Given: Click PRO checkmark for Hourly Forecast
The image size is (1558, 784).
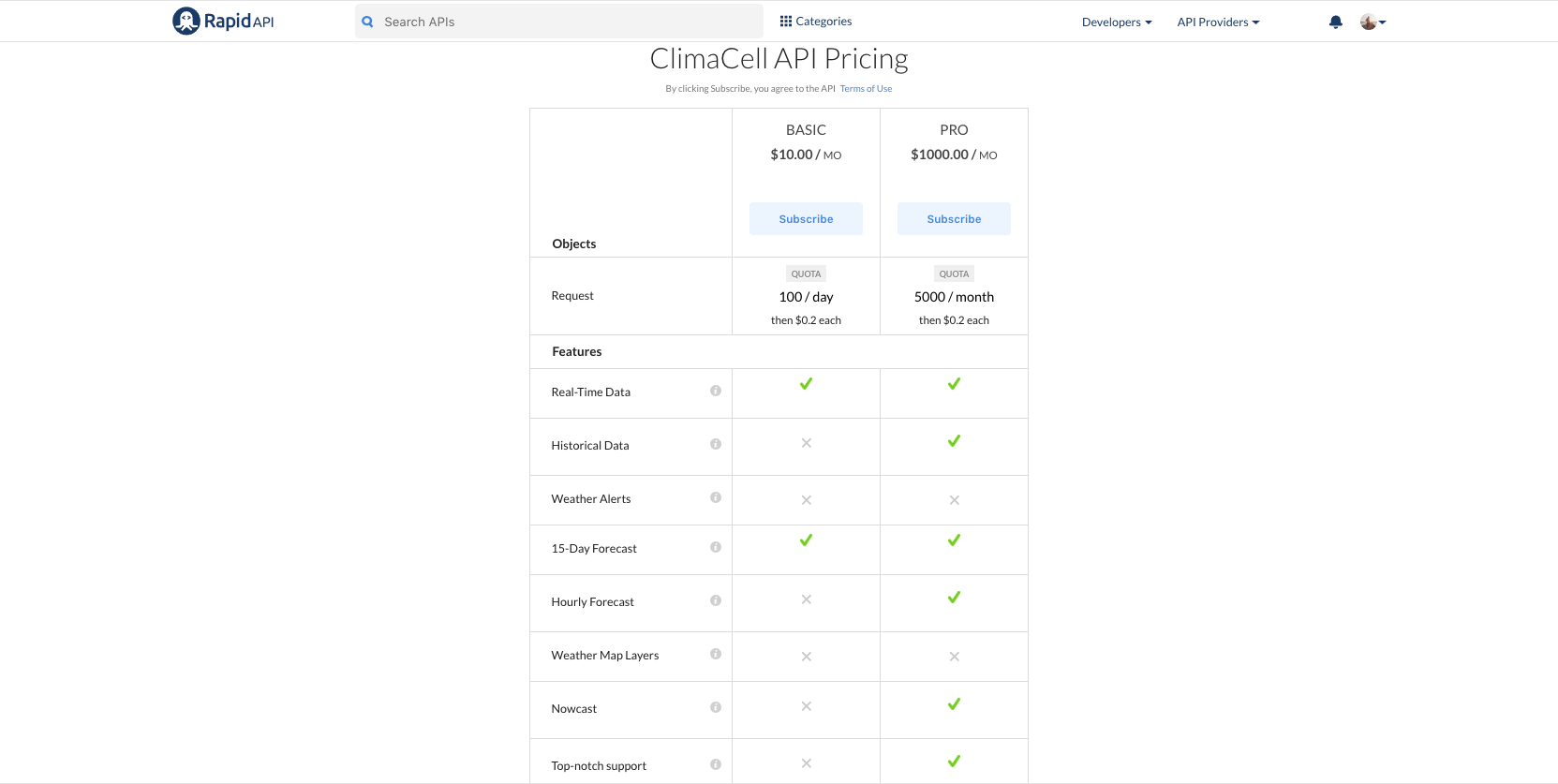Looking at the screenshot, I should click(954, 598).
